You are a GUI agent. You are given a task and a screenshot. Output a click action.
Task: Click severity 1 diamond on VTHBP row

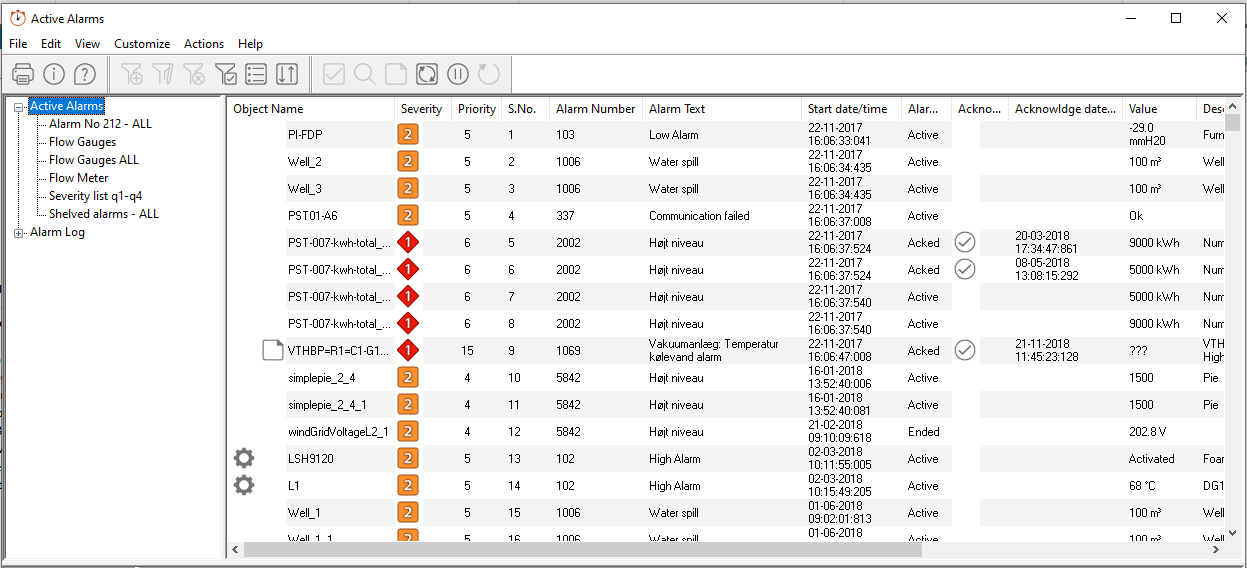(x=408, y=351)
